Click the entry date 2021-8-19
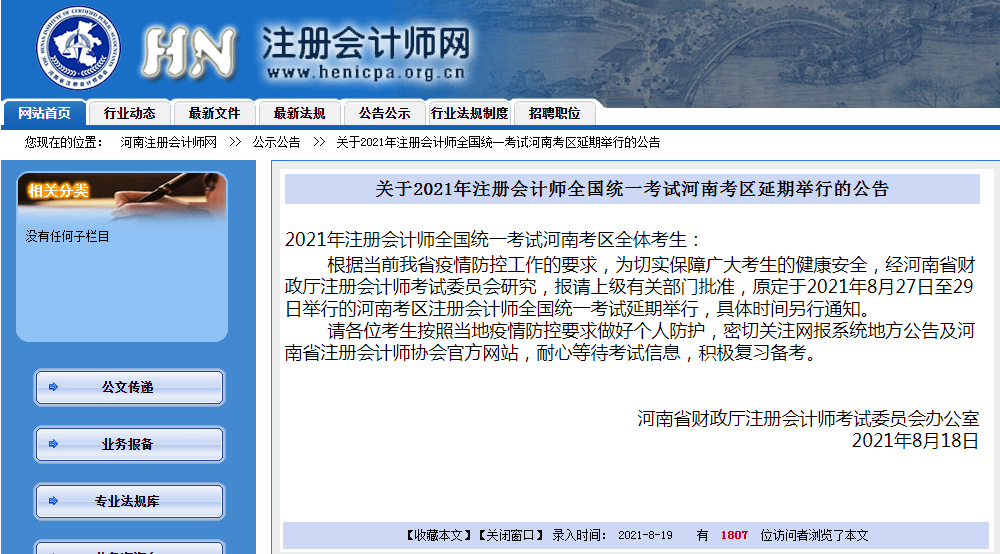The width and height of the screenshot is (1000, 554). (645, 536)
